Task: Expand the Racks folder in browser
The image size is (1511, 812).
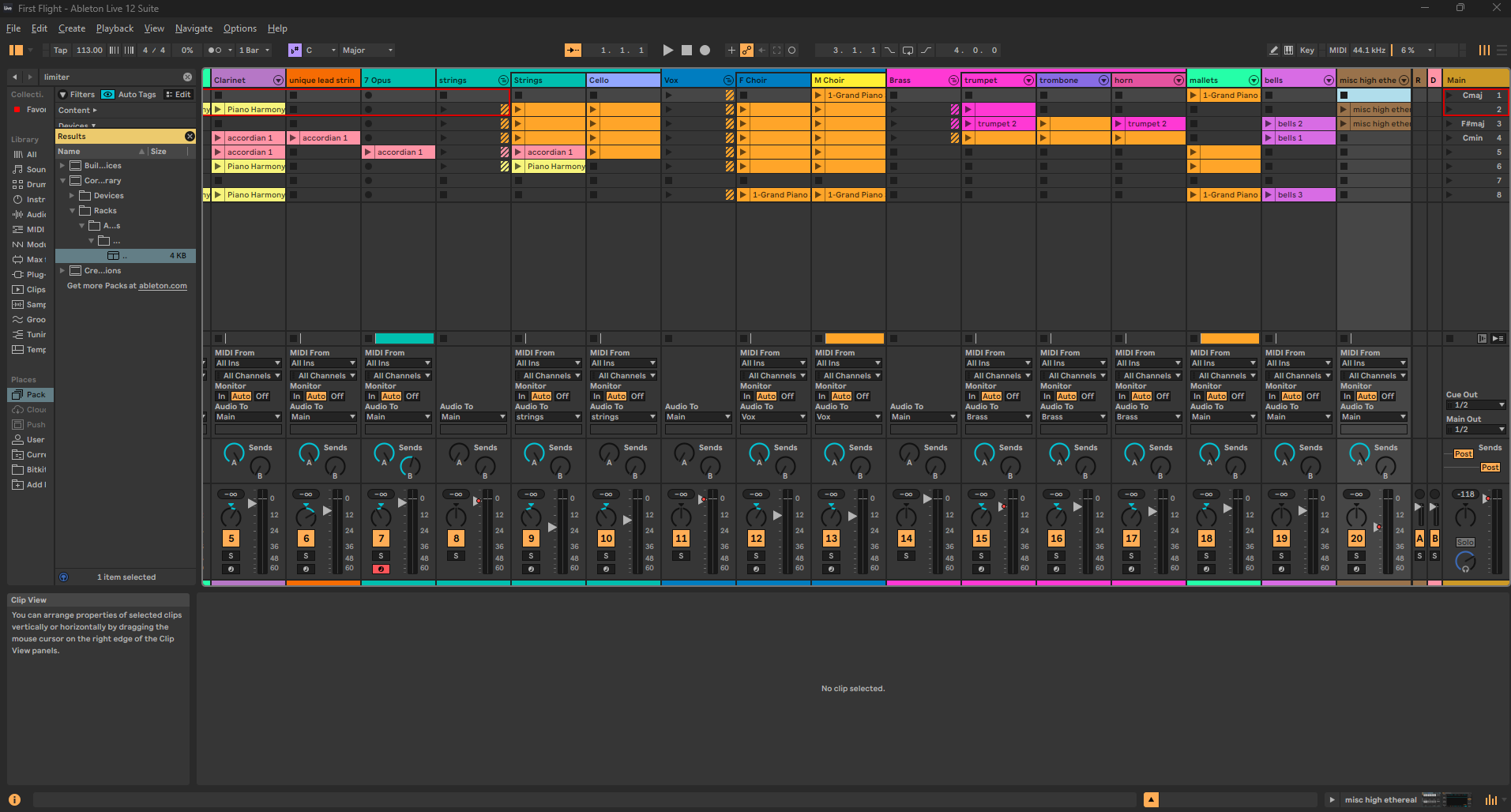Action: [x=73, y=211]
